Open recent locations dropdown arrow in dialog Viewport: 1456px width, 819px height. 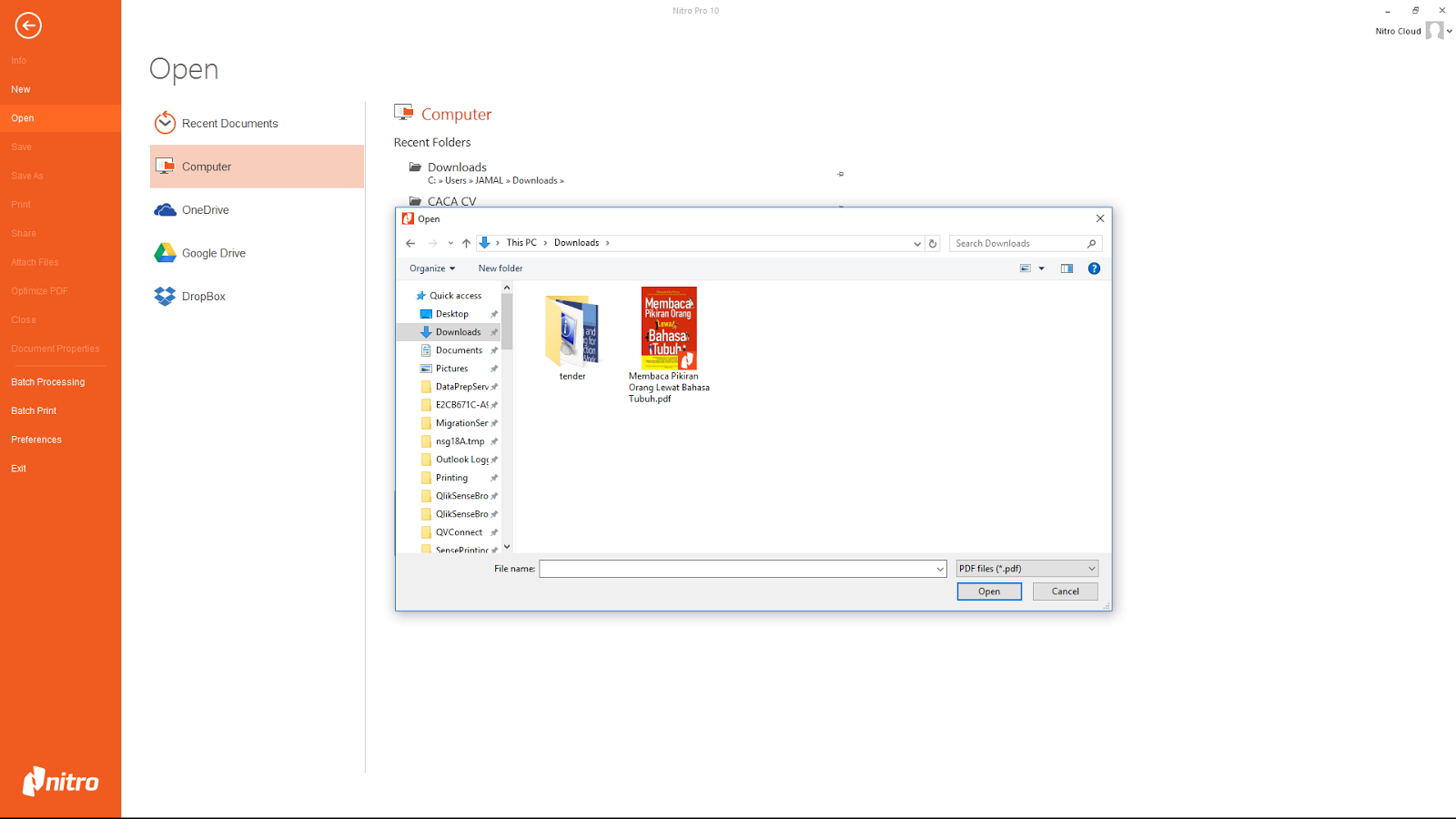tap(450, 244)
